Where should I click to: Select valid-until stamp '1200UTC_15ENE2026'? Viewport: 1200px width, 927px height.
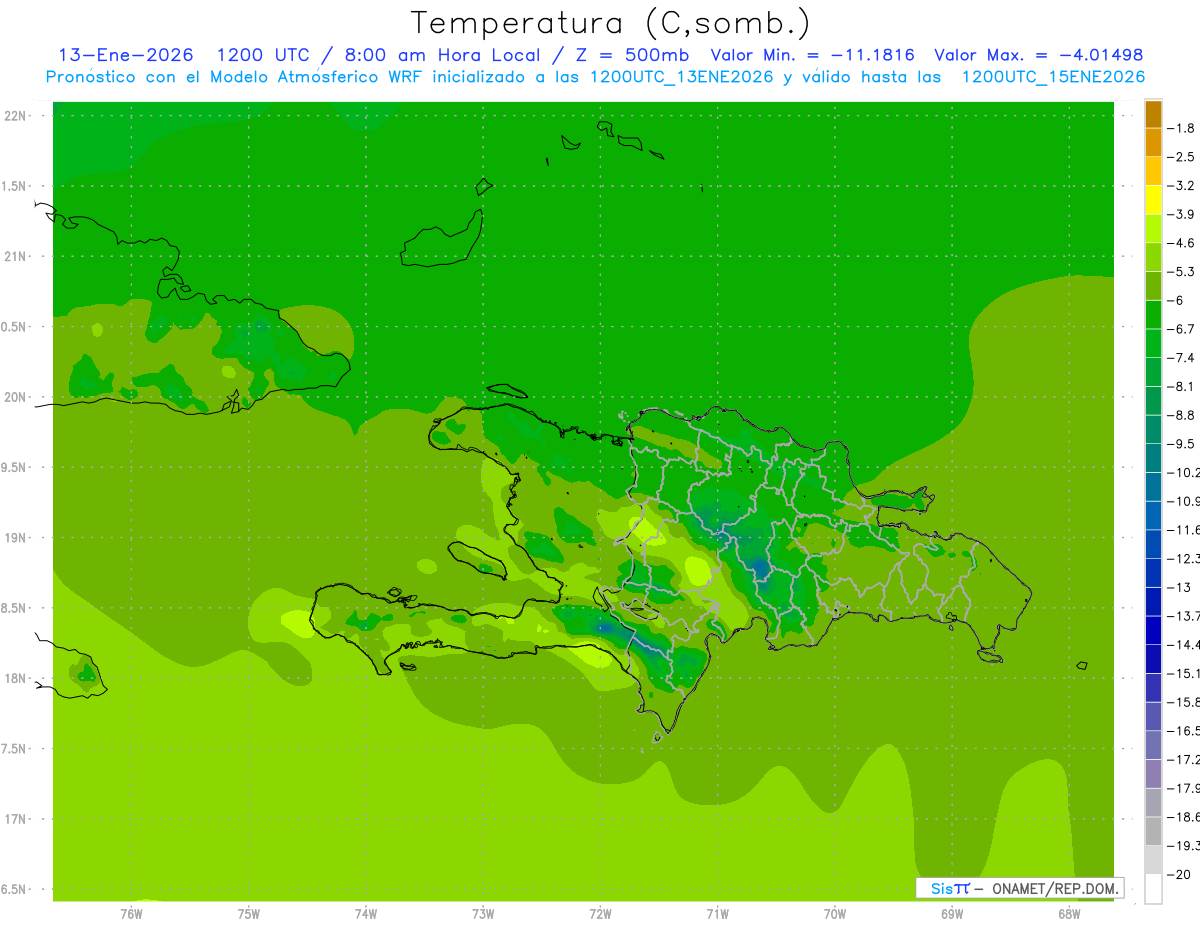point(1053,77)
